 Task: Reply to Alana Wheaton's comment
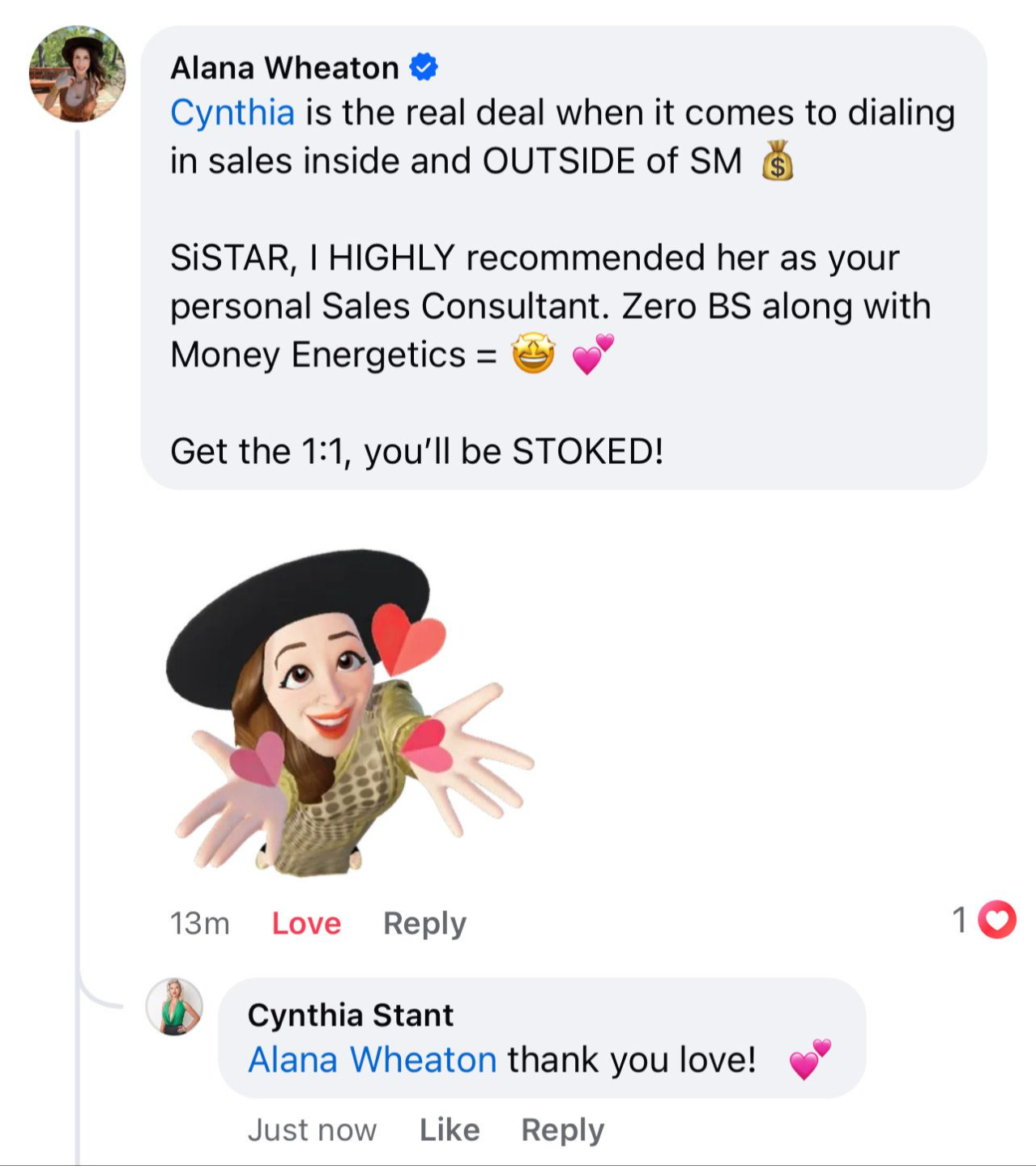424,923
